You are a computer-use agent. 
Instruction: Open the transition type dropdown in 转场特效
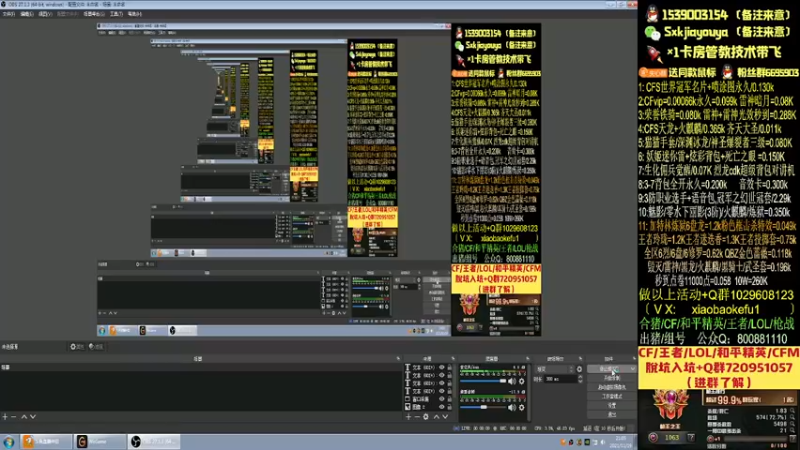tap(554, 369)
